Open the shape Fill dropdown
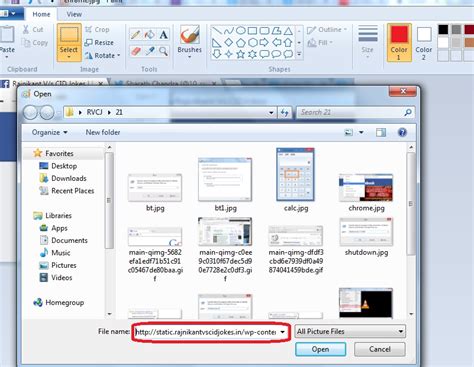The width and height of the screenshot is (474, 367). coord(320,43)
